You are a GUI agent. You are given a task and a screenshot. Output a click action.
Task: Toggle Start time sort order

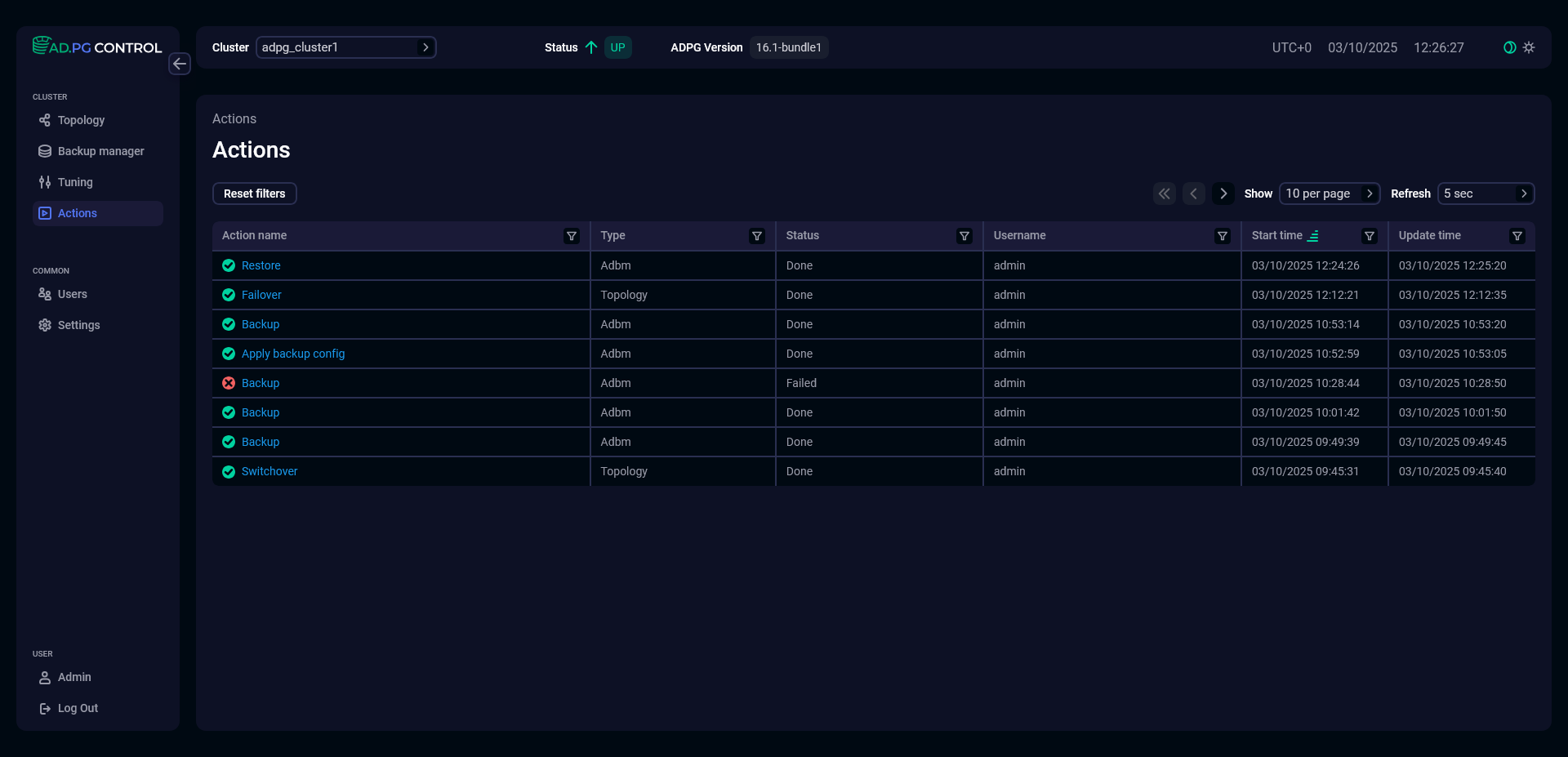1313,235
